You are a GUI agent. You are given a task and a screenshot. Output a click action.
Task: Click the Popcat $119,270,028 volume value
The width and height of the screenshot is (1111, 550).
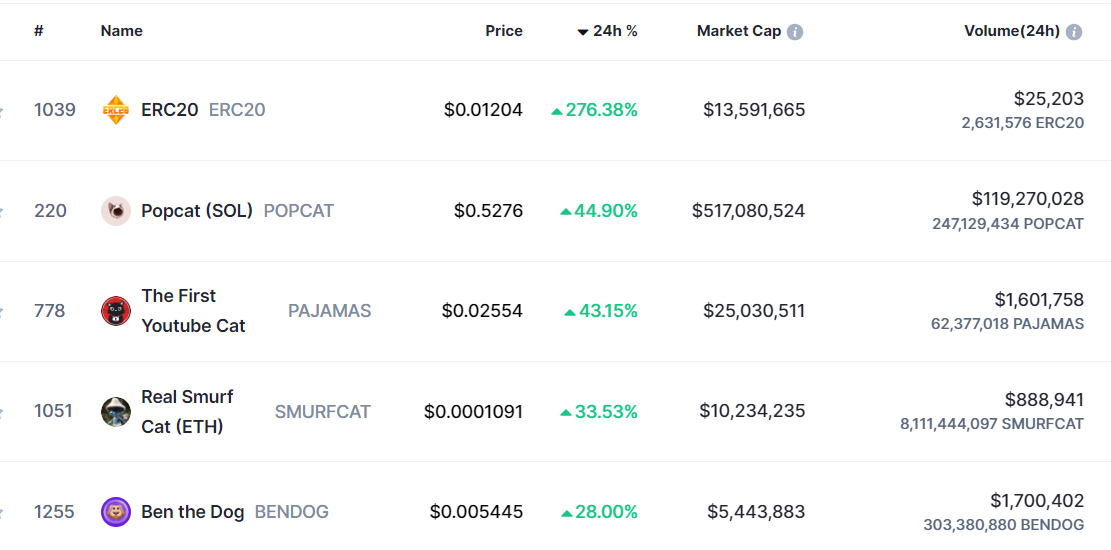[x=1027, y=199]
